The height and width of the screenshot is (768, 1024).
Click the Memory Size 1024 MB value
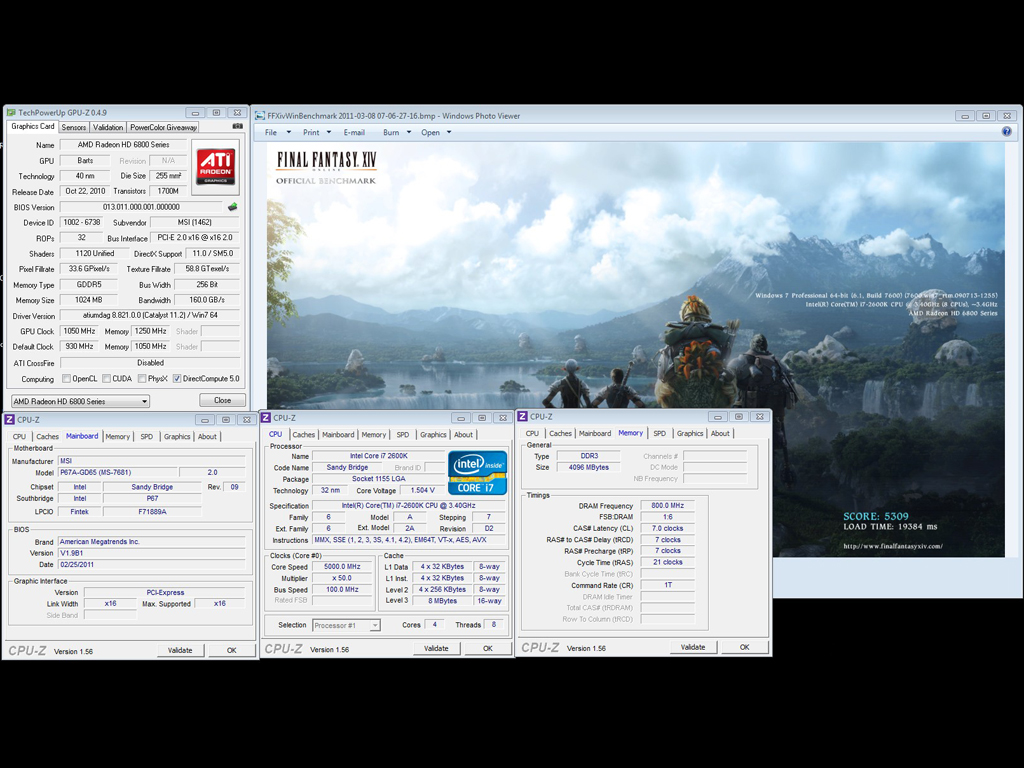point(88,300)
